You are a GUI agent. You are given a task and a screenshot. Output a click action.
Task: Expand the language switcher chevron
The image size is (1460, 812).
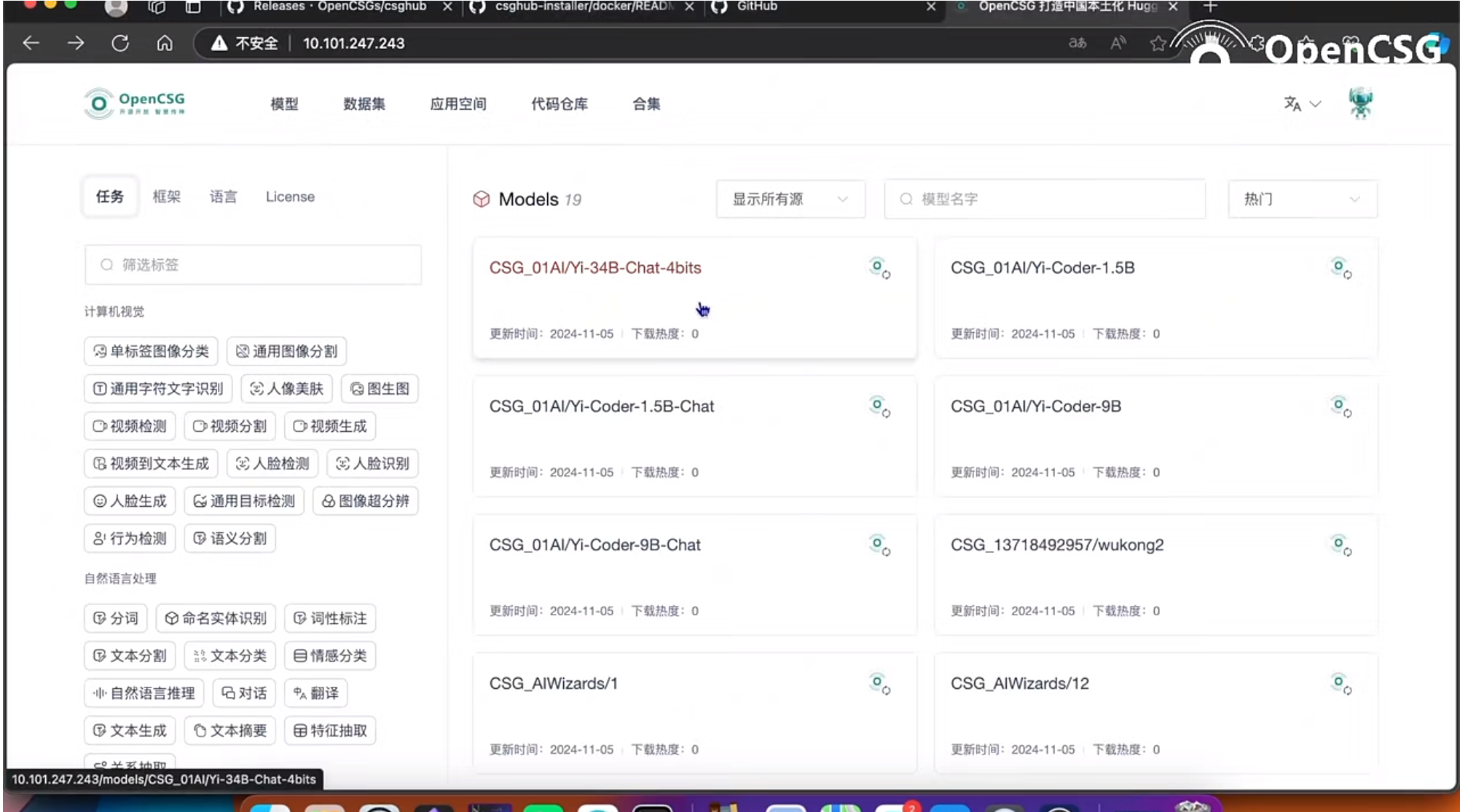1314,104
